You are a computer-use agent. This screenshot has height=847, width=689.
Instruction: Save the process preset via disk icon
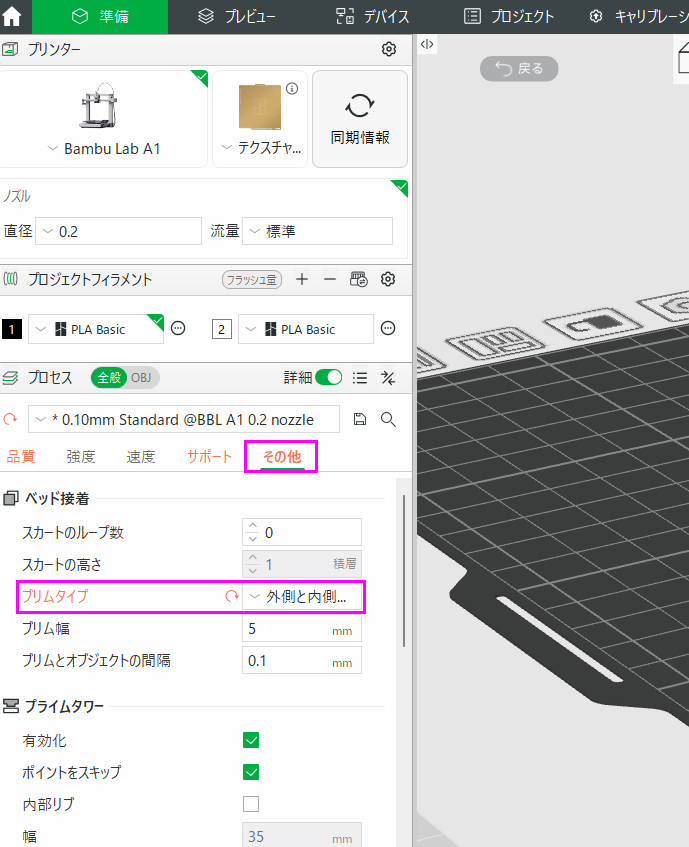360,419
